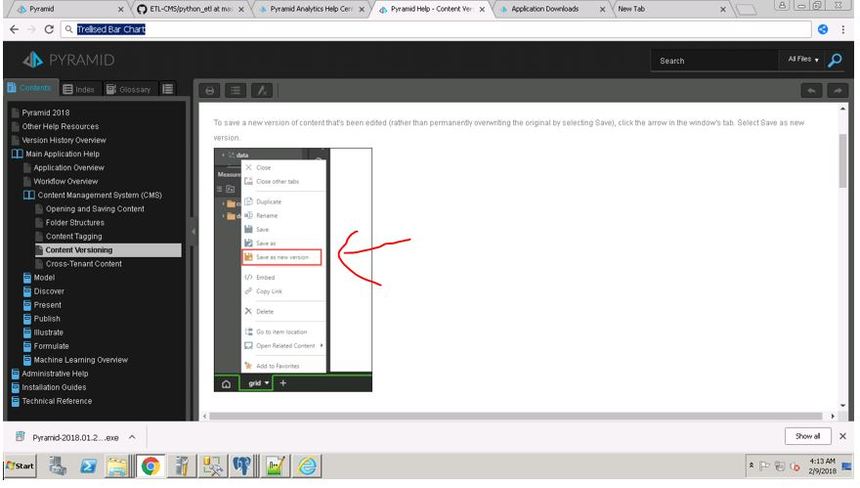Open pgAdmin elephant icon in taskbar

coord(242,466)
